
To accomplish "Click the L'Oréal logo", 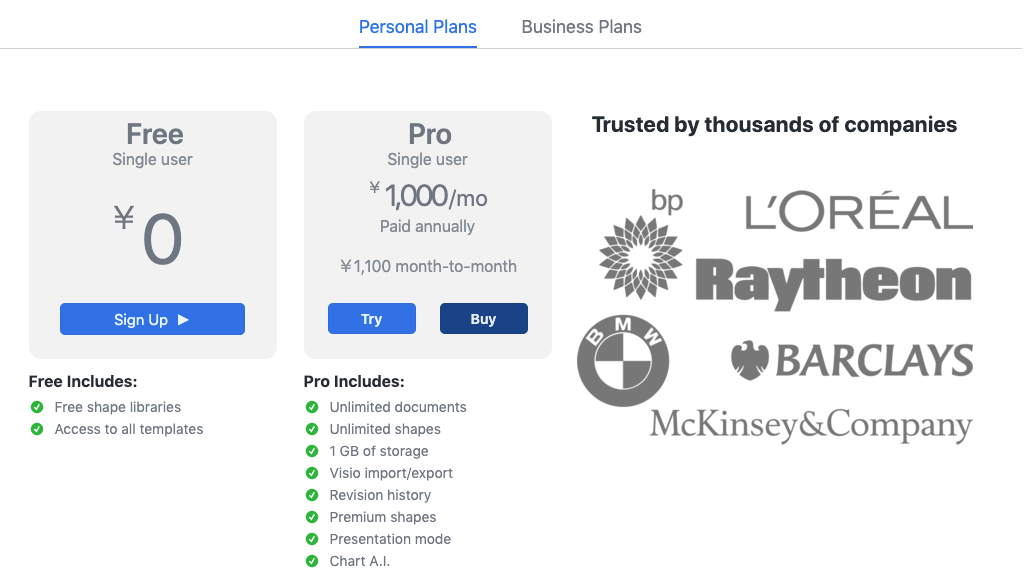I will (x=858, y=211).
